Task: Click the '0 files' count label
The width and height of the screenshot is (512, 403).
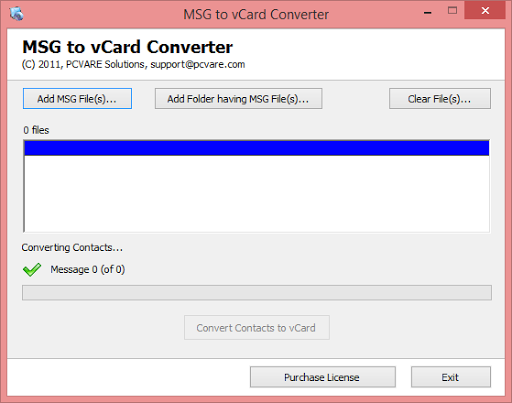Action: pos(36,130)
